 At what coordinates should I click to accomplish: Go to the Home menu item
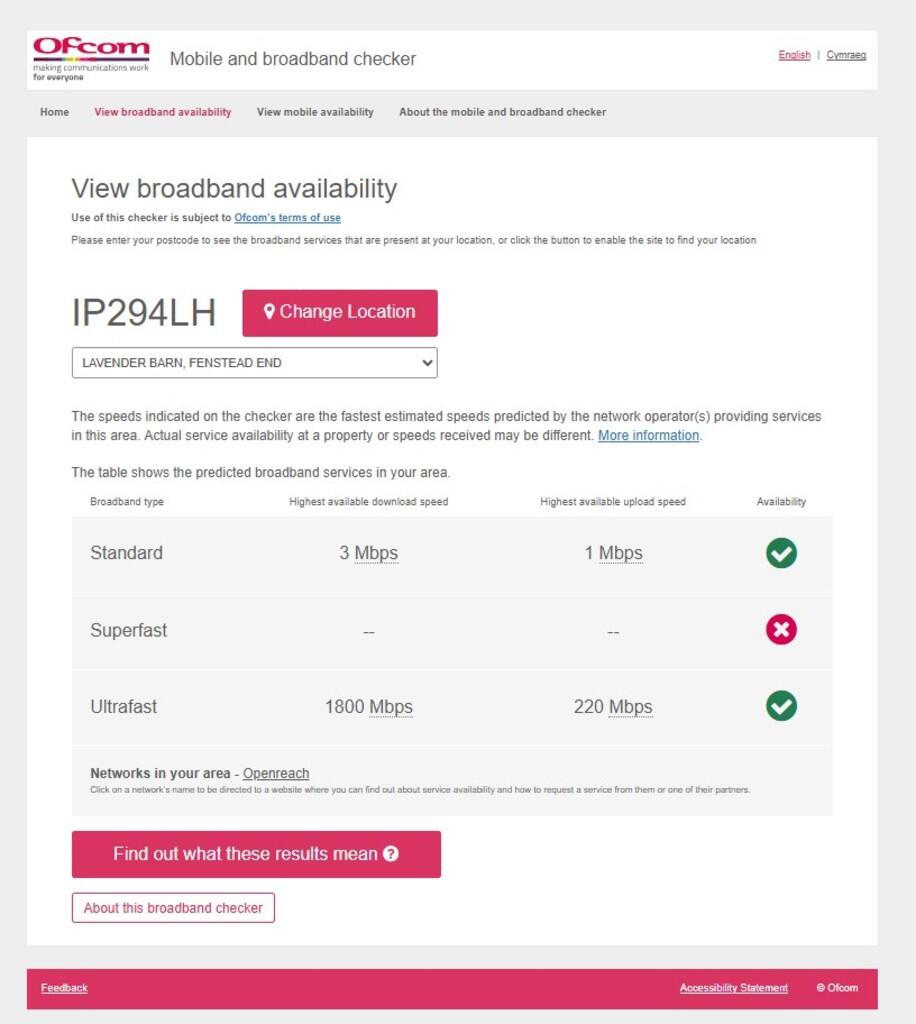pos(54,112)
